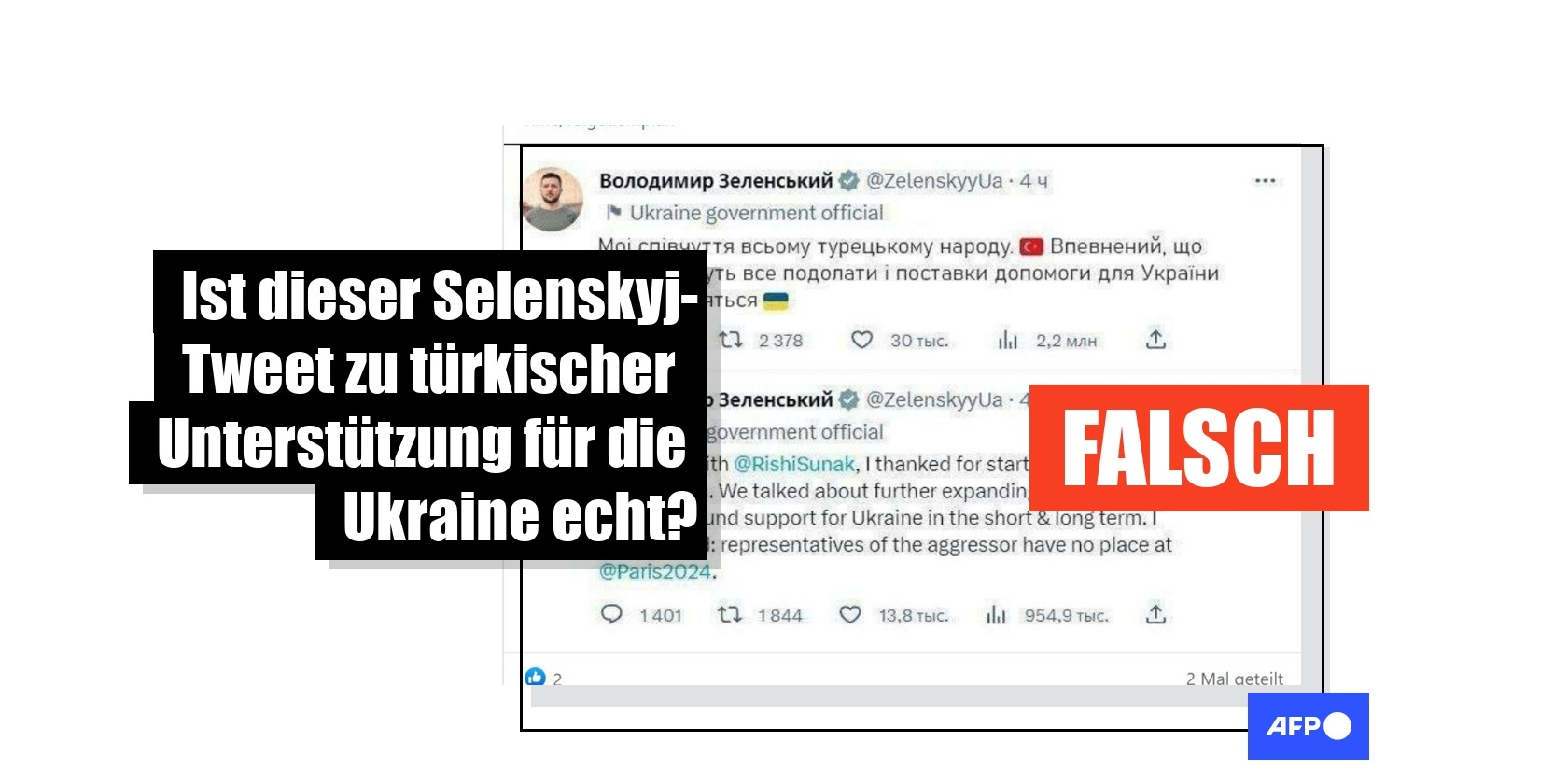
Task: Click the retweet icon showing 2 378
Action: coord(731,340)
